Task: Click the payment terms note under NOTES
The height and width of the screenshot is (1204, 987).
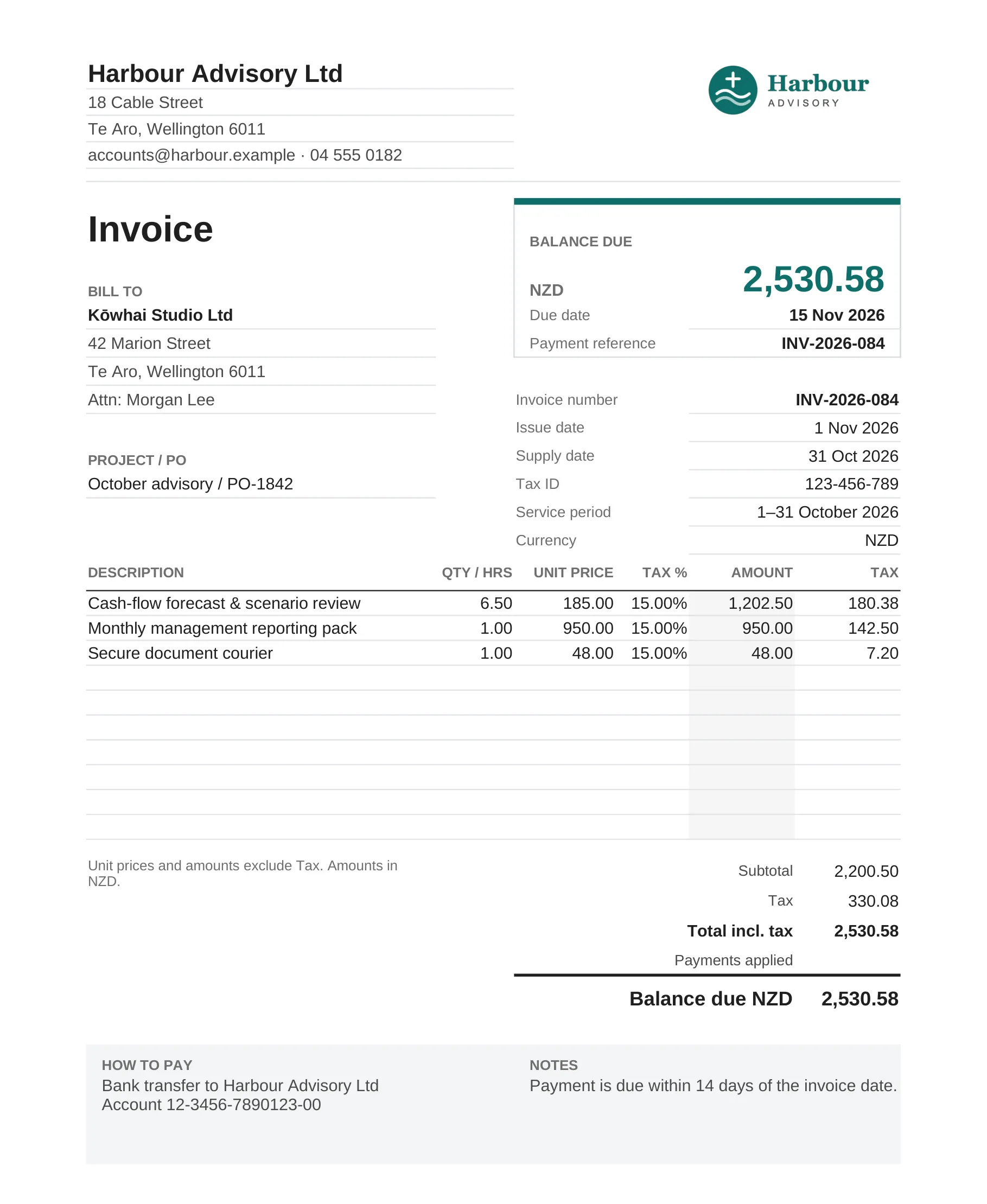Action: point(713,1086)
